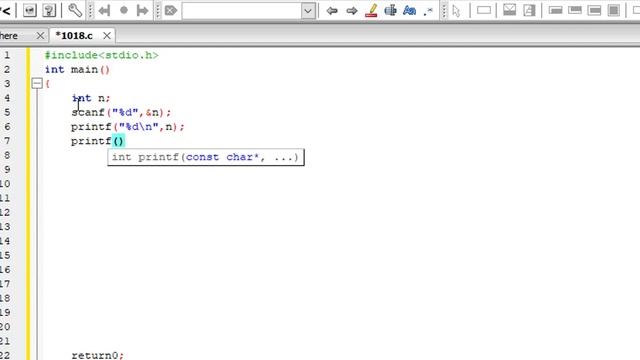Click the envelope-like panel icon

click(509, 10)
